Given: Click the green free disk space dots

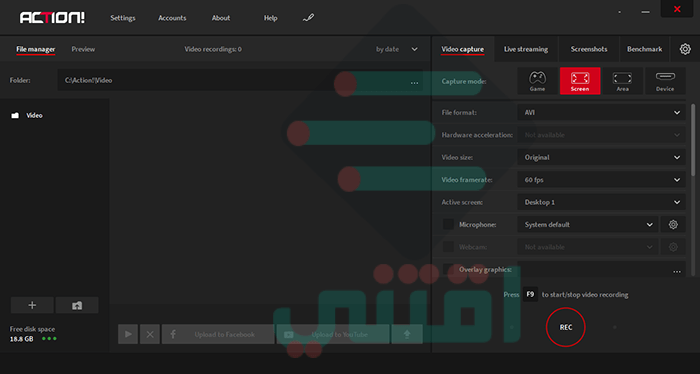Looking at the screenshot, I should 49,339.
